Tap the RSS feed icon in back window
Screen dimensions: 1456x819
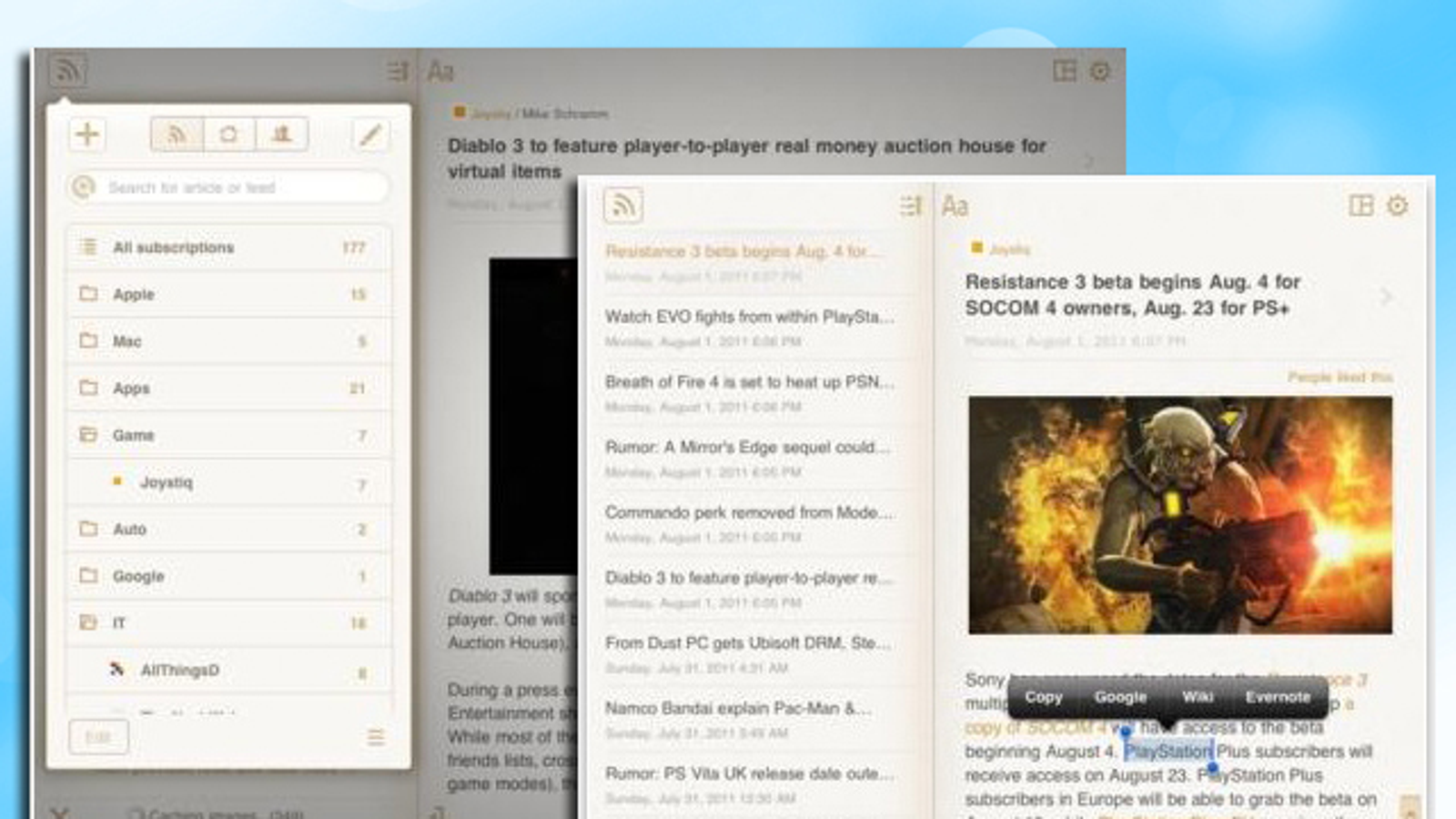68,70
